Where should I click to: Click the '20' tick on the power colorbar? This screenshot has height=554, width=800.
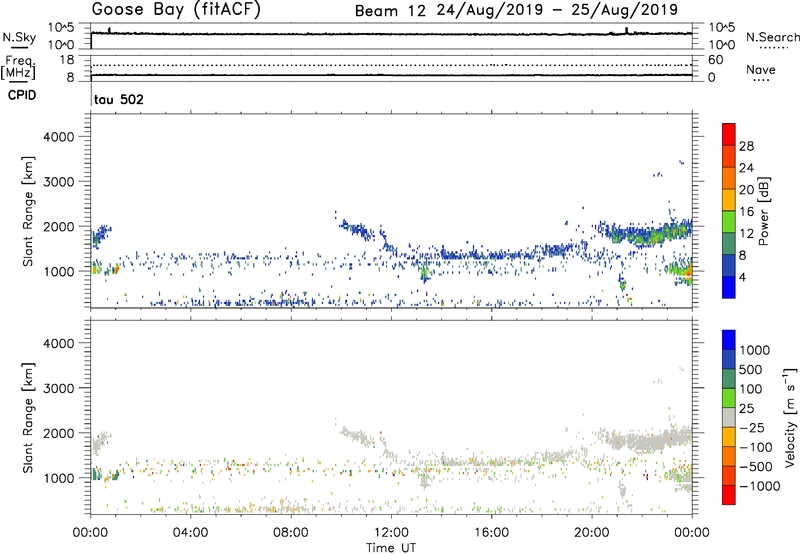pyautogui.click(x=746, y=190)
